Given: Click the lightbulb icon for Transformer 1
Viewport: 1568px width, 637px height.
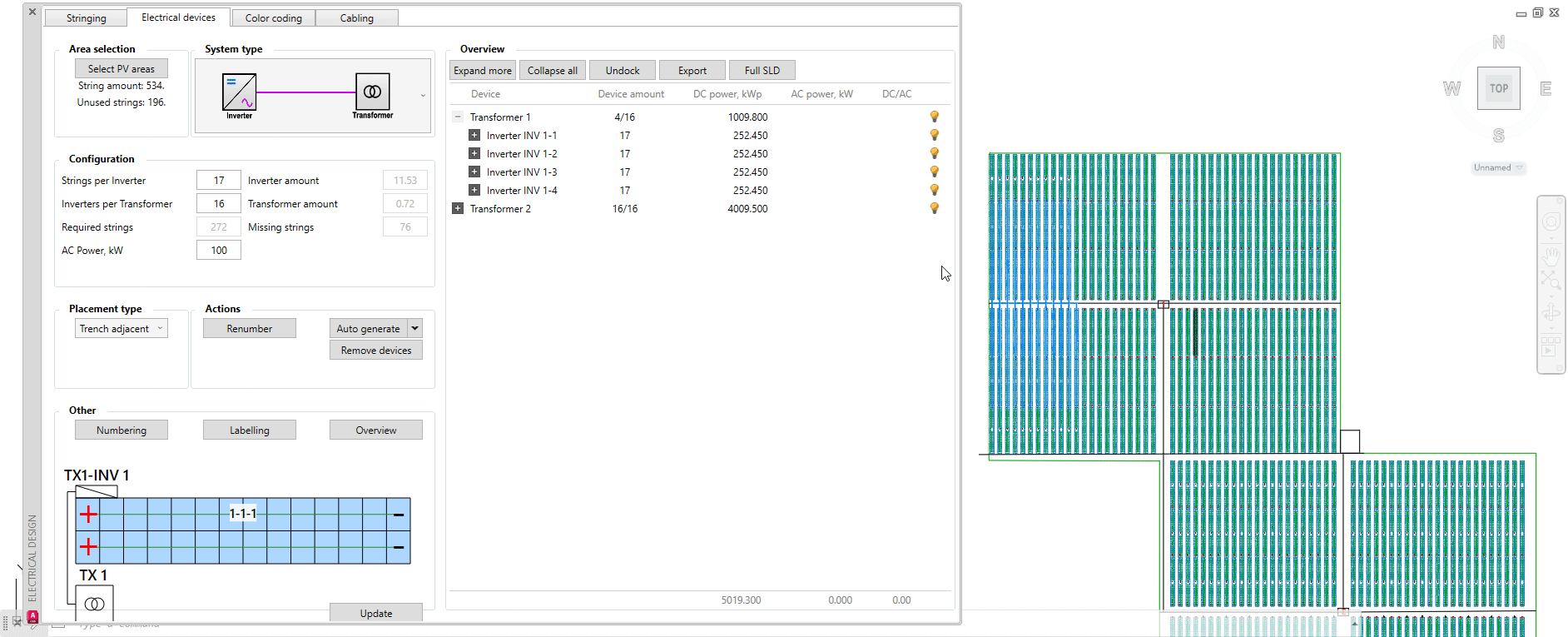Looking at the screenshot, I should pos(934,117).
